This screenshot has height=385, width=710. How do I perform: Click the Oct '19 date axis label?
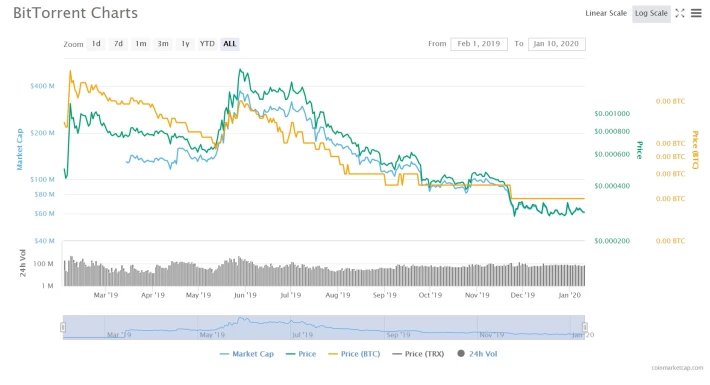pos(430,295)
